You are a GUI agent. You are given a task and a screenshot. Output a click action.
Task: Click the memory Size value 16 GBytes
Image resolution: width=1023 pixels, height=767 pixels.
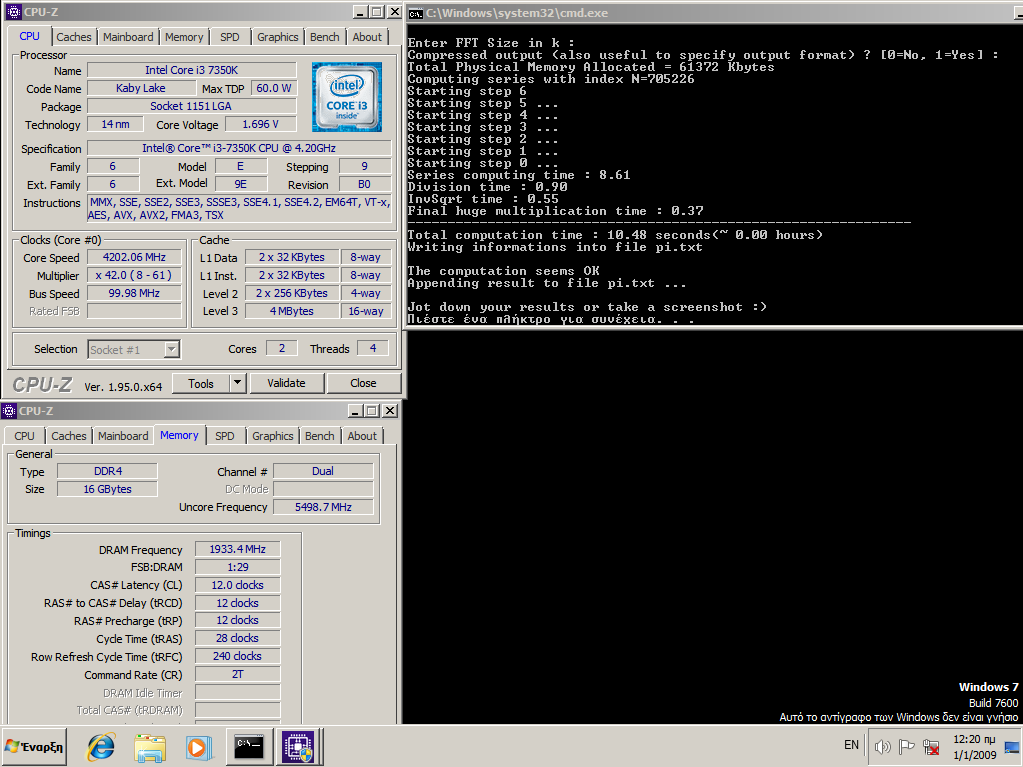(107, 489)
